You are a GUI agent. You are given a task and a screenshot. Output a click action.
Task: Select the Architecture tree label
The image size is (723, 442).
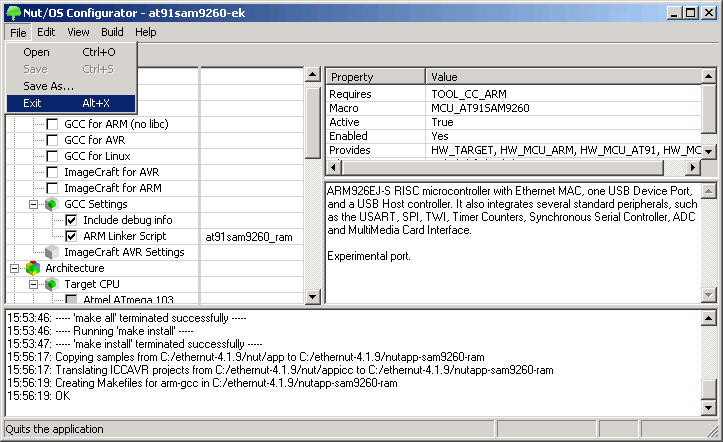coord(75,268)
